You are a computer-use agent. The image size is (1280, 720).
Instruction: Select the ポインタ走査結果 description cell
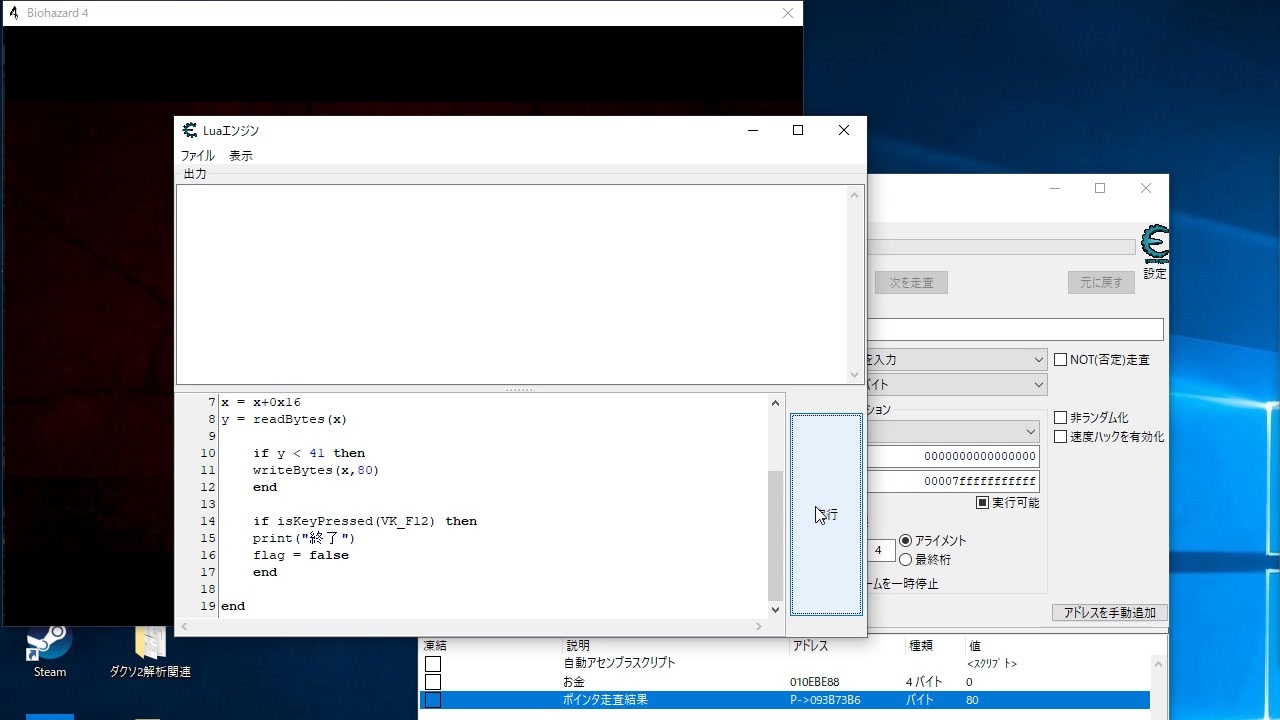click(605, 700)
